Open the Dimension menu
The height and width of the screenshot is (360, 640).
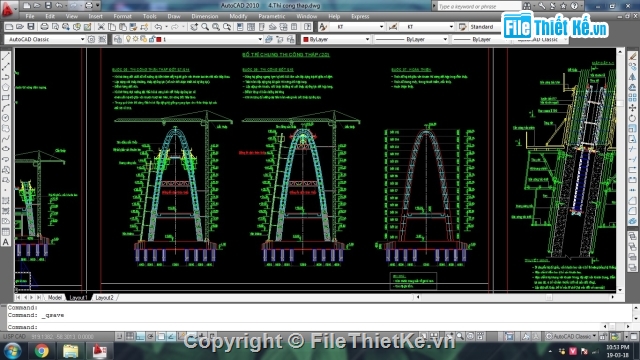pos(204,16)
